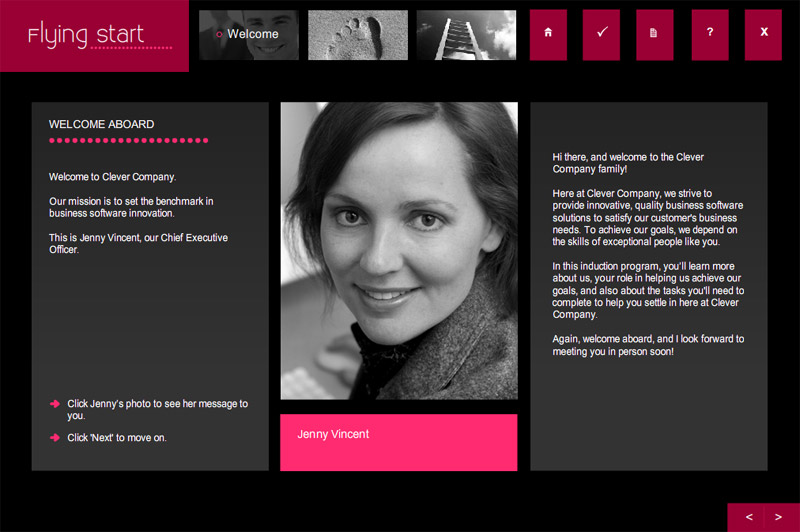Click the question mark help icon

pos(710,35)
